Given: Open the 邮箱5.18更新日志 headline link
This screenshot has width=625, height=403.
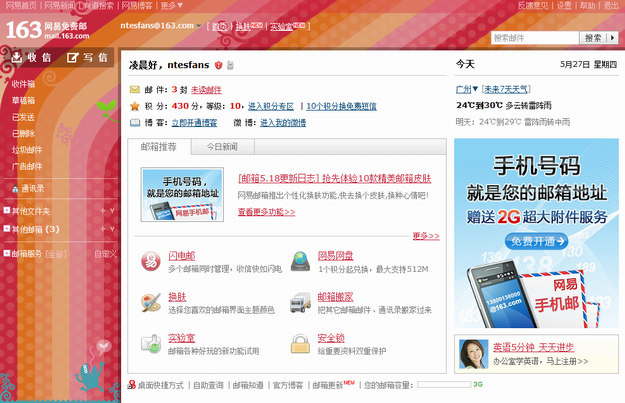Looking at the screenshot, I should click(x=335, y=178).
